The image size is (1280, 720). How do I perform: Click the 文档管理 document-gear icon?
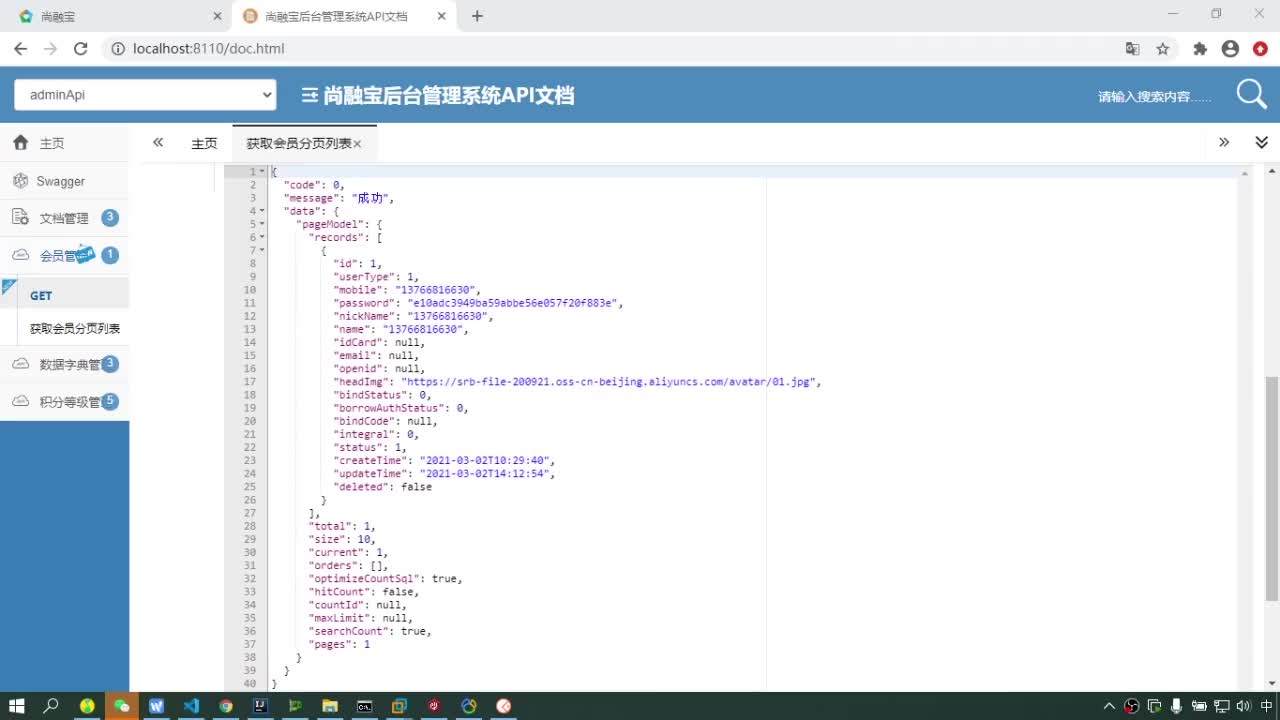click(20, 217)
